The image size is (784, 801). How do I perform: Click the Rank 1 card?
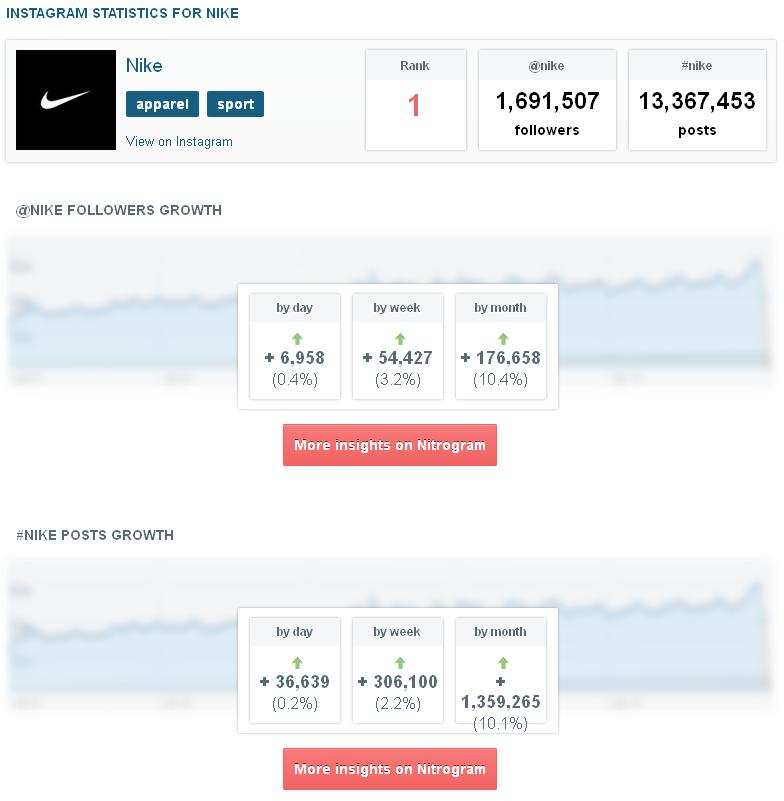414,100
